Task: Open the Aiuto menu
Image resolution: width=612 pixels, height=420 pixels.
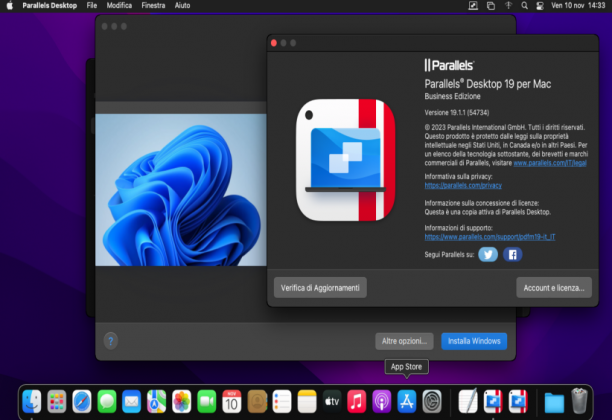Action: click(x=182, y=5)
